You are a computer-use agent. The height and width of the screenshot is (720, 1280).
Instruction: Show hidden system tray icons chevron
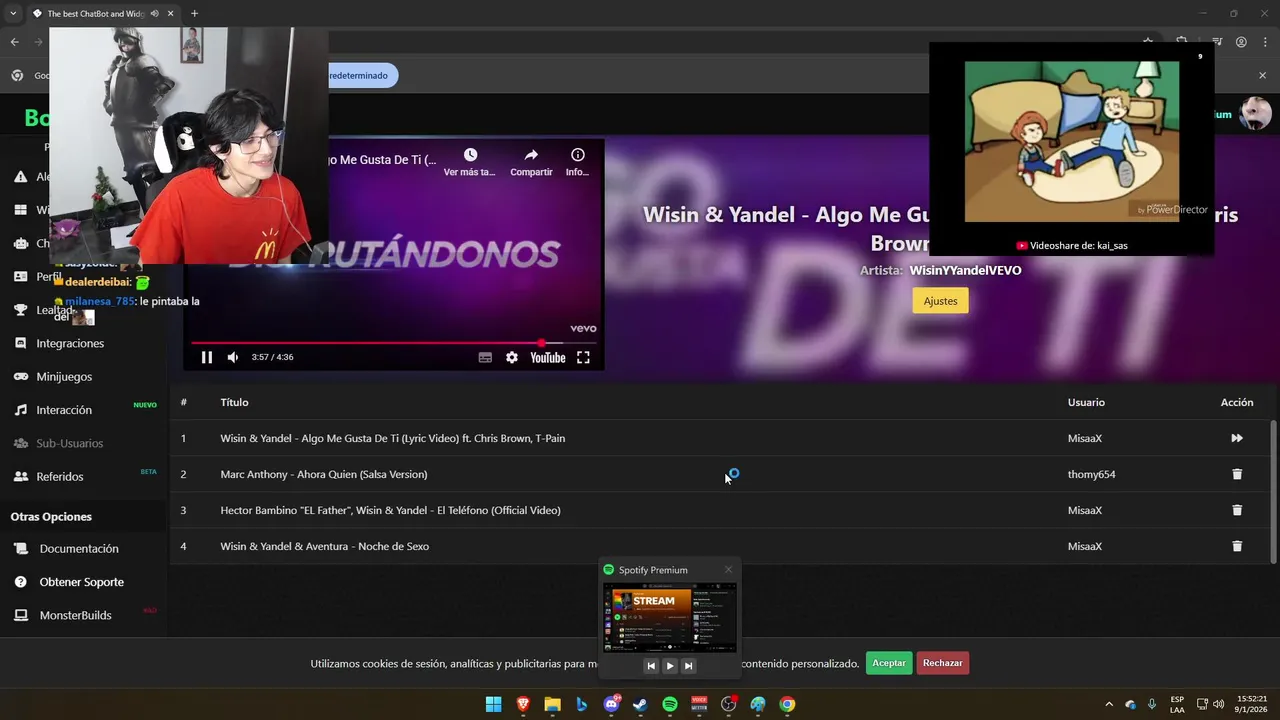(x=1109, y=704)
